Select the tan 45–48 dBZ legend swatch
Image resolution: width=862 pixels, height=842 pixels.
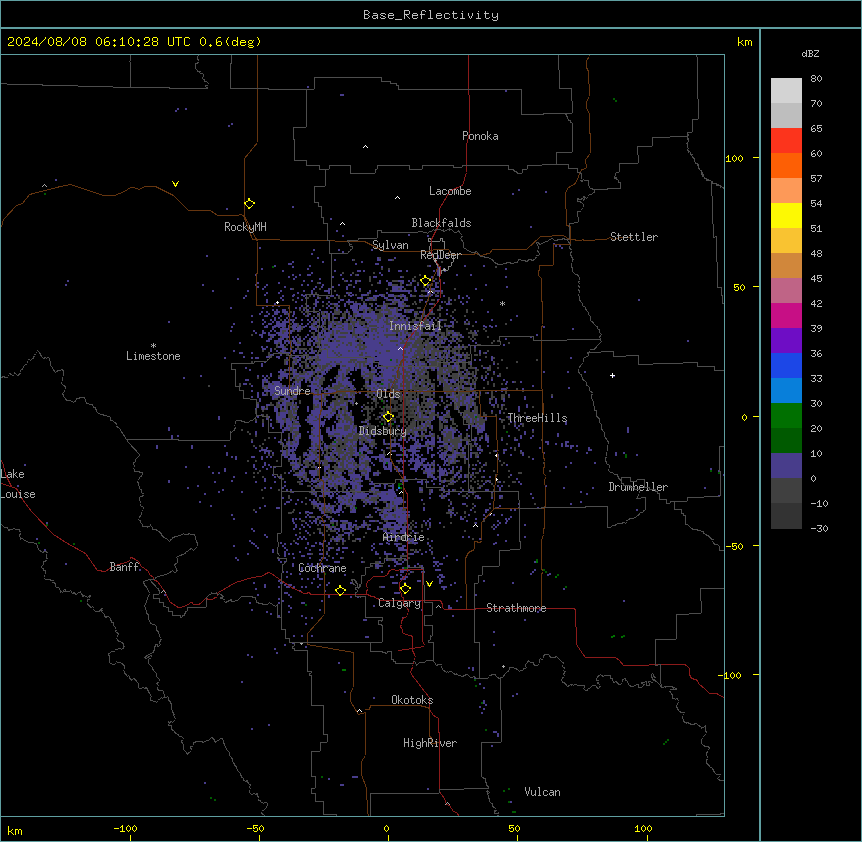click(786, 265)
